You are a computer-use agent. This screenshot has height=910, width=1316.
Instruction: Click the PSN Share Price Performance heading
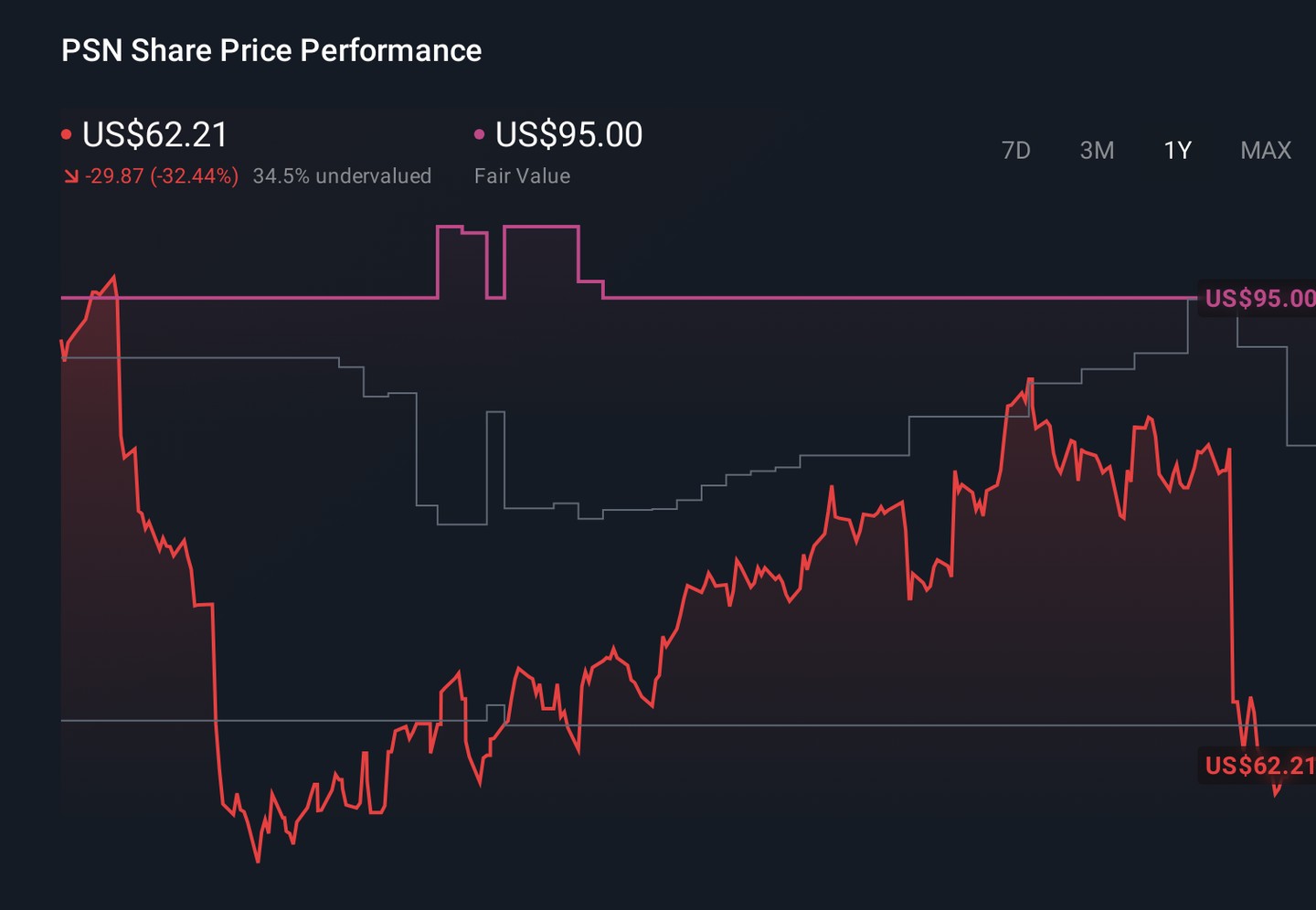[x=271, y=50]
